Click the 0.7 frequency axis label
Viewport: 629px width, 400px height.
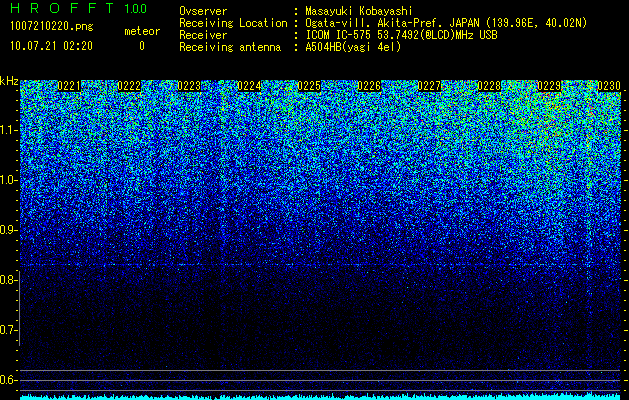click(x=8, y=330)
